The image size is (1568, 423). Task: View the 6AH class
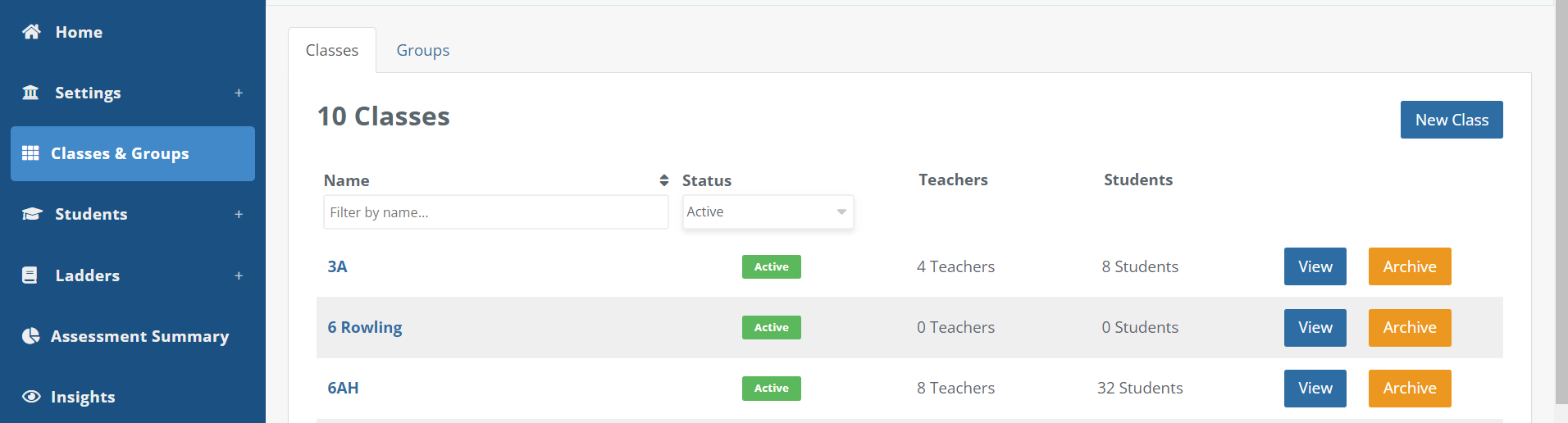tap(1315, 389)
